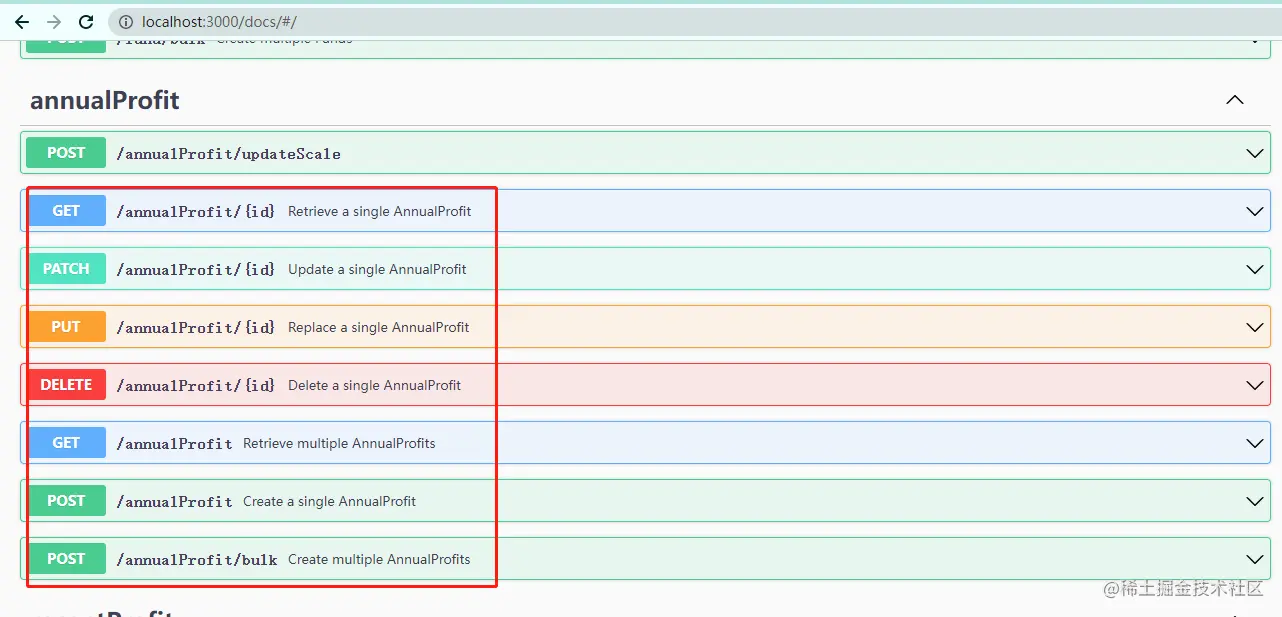Expand the POST /annualProfit/updateScale chevron
Image resolution: width=1282 pixels, height=617 pixels.
[x=1255, y=154]
